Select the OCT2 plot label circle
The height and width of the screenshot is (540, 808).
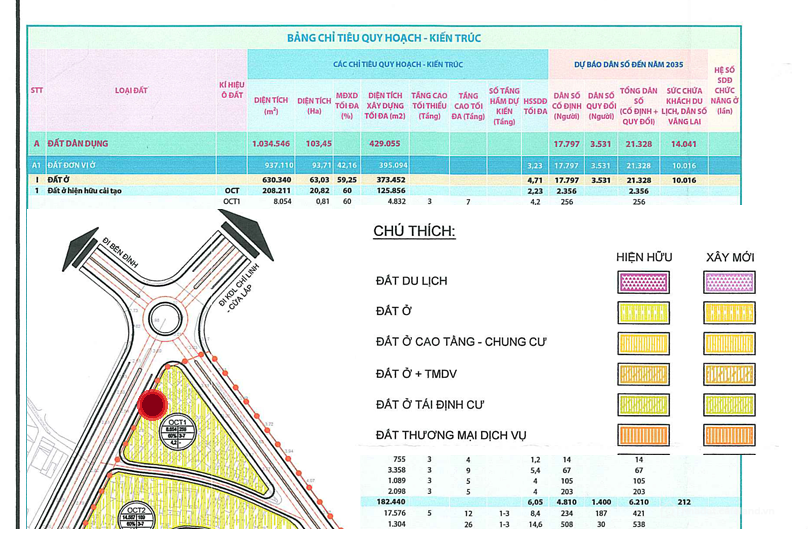[x=137, y=516]
